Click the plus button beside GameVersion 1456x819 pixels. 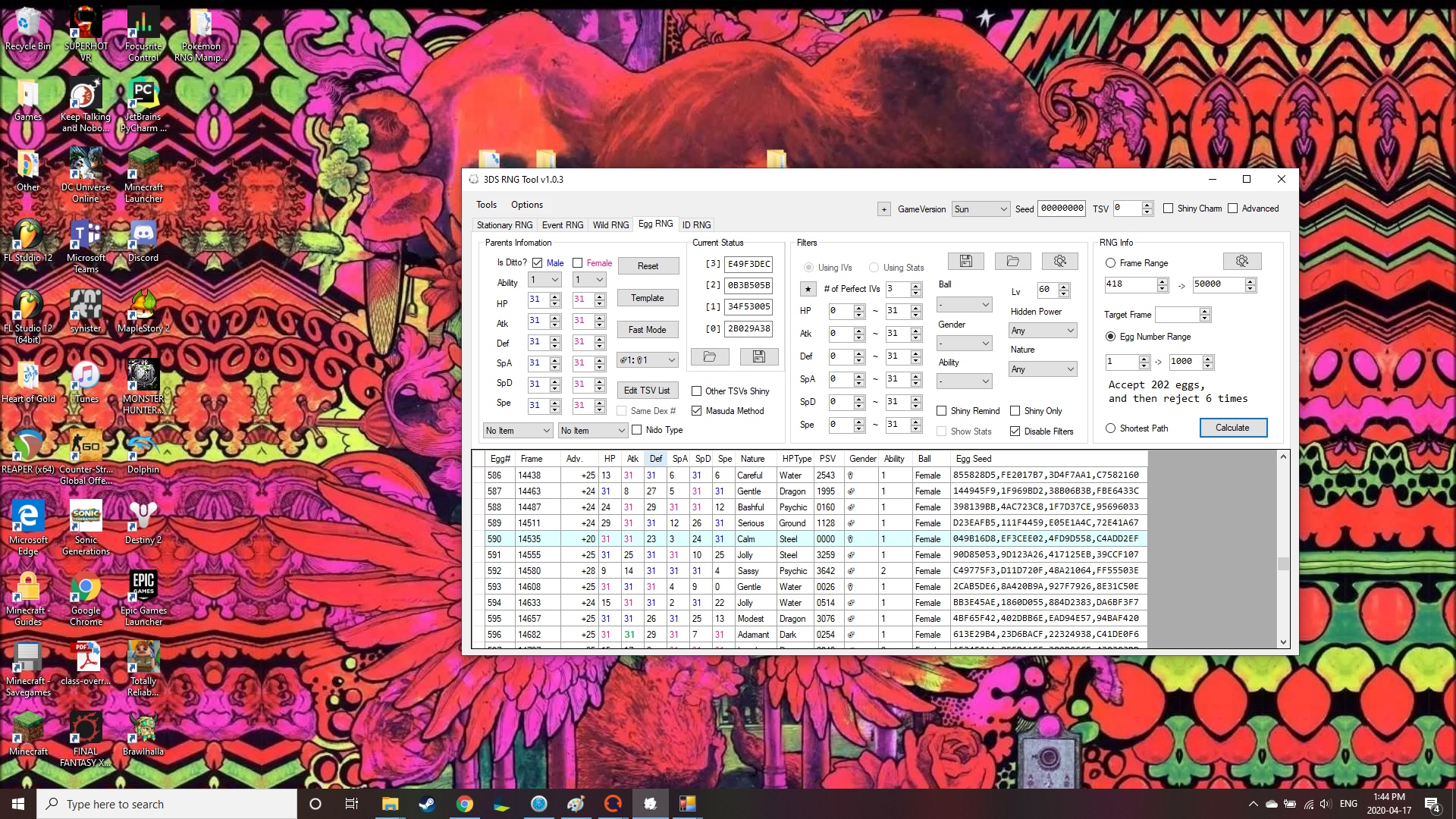point(883,209)
